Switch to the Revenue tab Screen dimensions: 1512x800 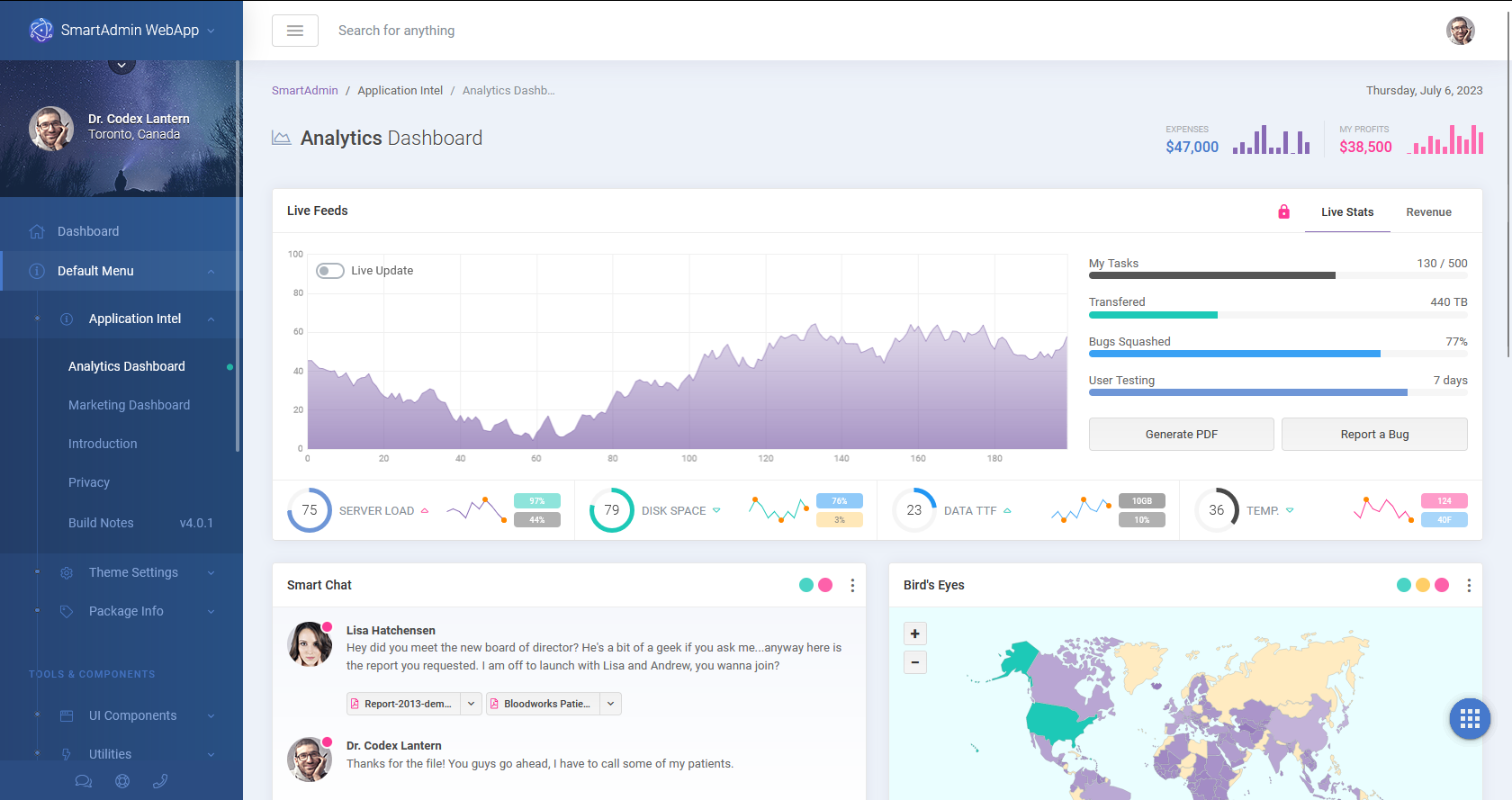point(1429,212)
